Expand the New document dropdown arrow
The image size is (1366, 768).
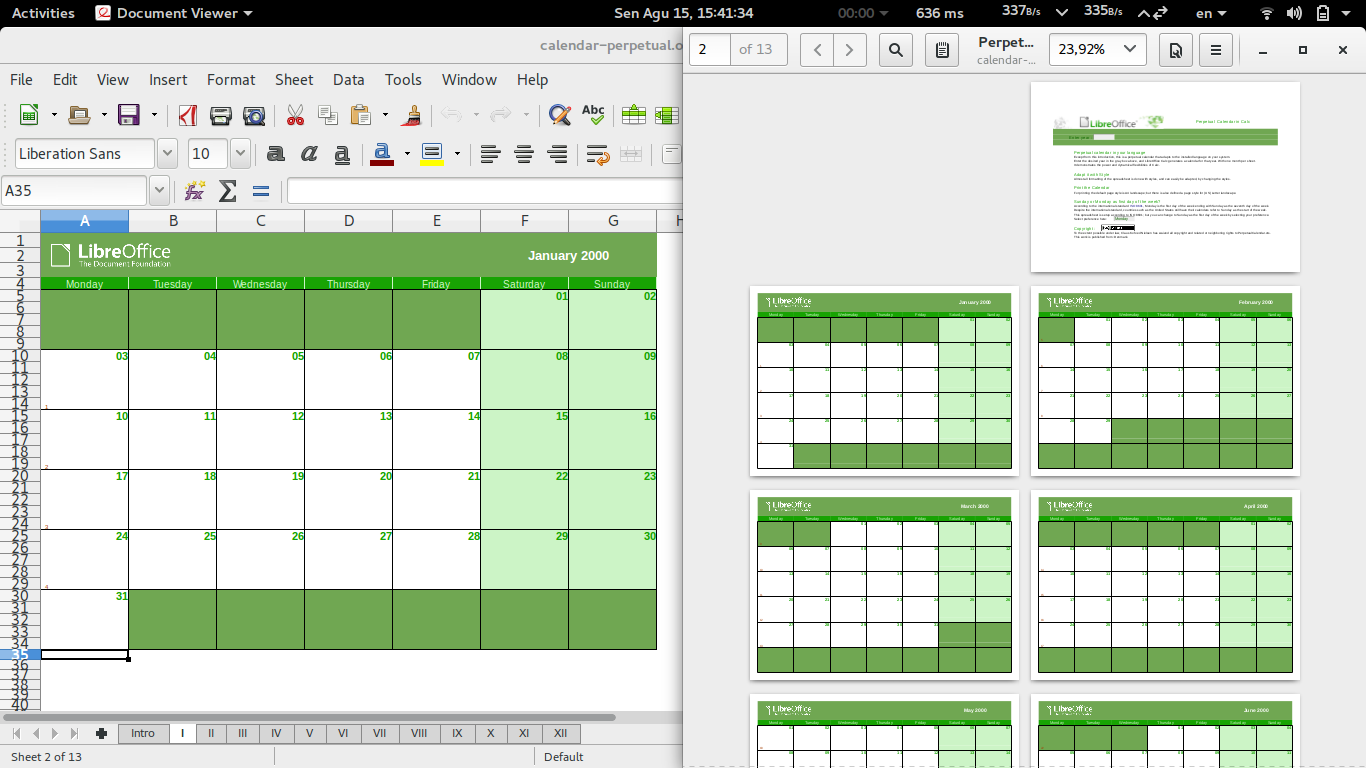pos(53,115)
